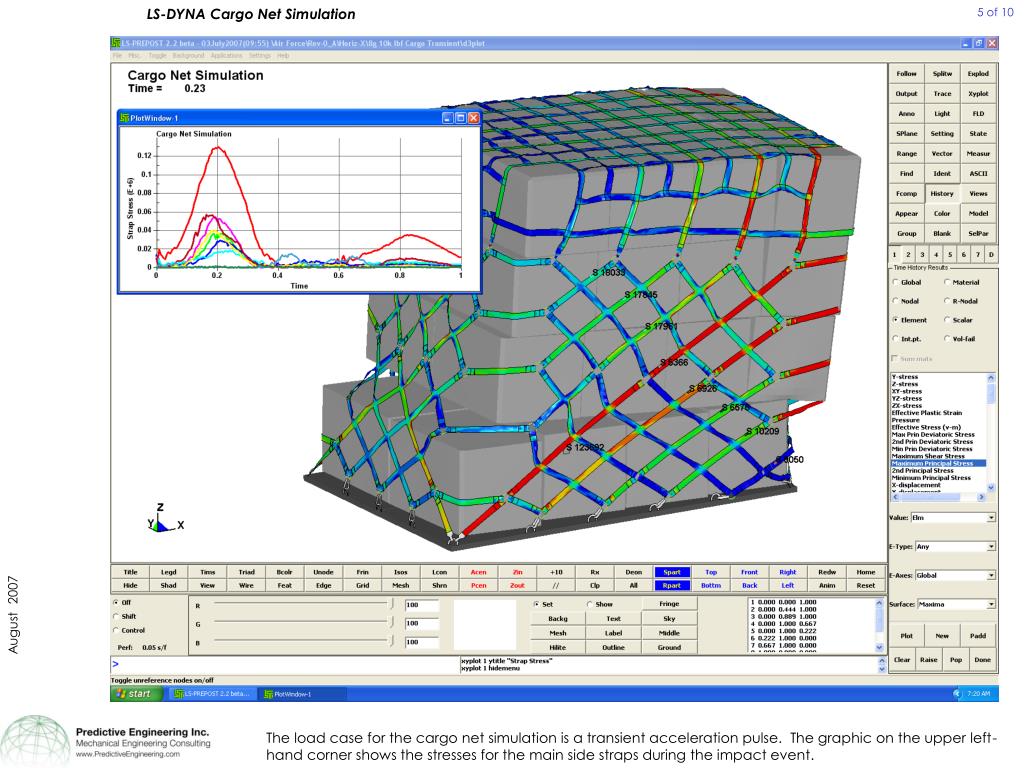Click the Home view button
Screen dimensions: 1024x768
pyautogui.click(x=865, y=572)
